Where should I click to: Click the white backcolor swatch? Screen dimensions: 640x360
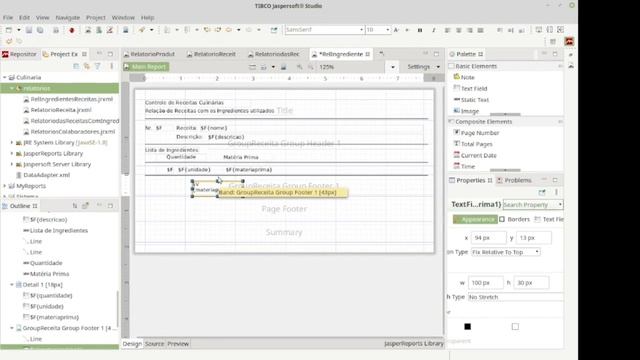(515, 327)
